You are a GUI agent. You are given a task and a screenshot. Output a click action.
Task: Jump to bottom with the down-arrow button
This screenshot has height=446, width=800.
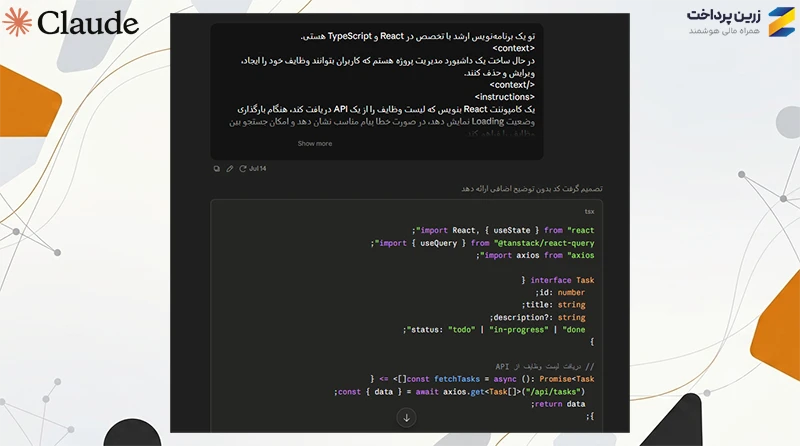click(406, 418)
